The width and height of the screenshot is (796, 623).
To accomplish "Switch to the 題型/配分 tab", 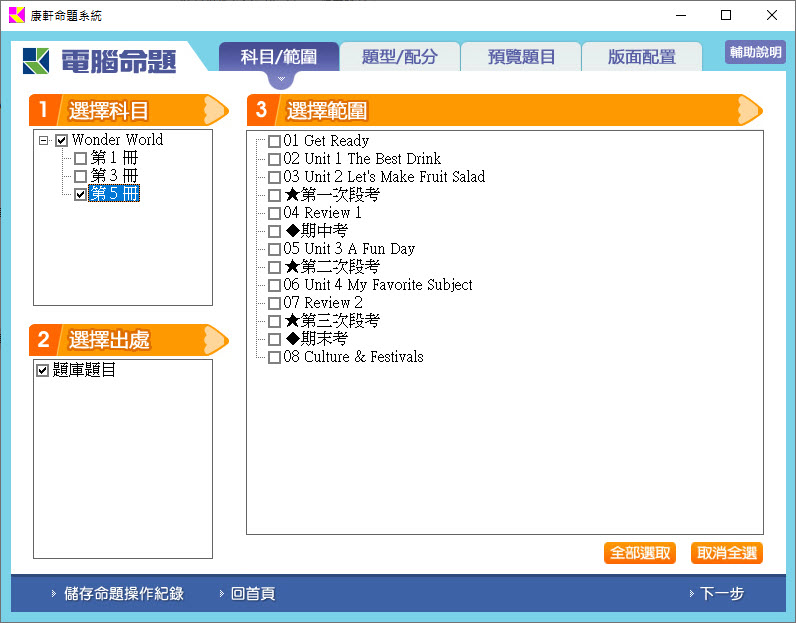I will click(x=400, y=57).
